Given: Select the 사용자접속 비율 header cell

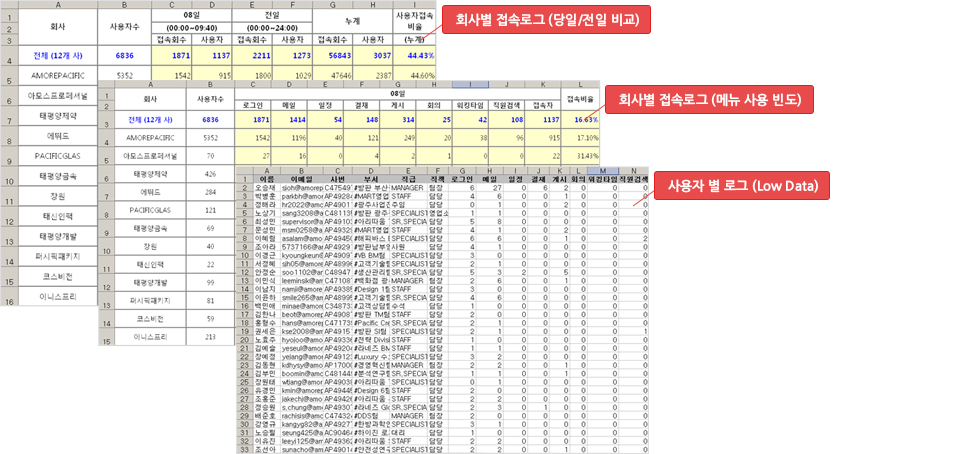Looking at the screenshot, I should (x=415, y=20).
